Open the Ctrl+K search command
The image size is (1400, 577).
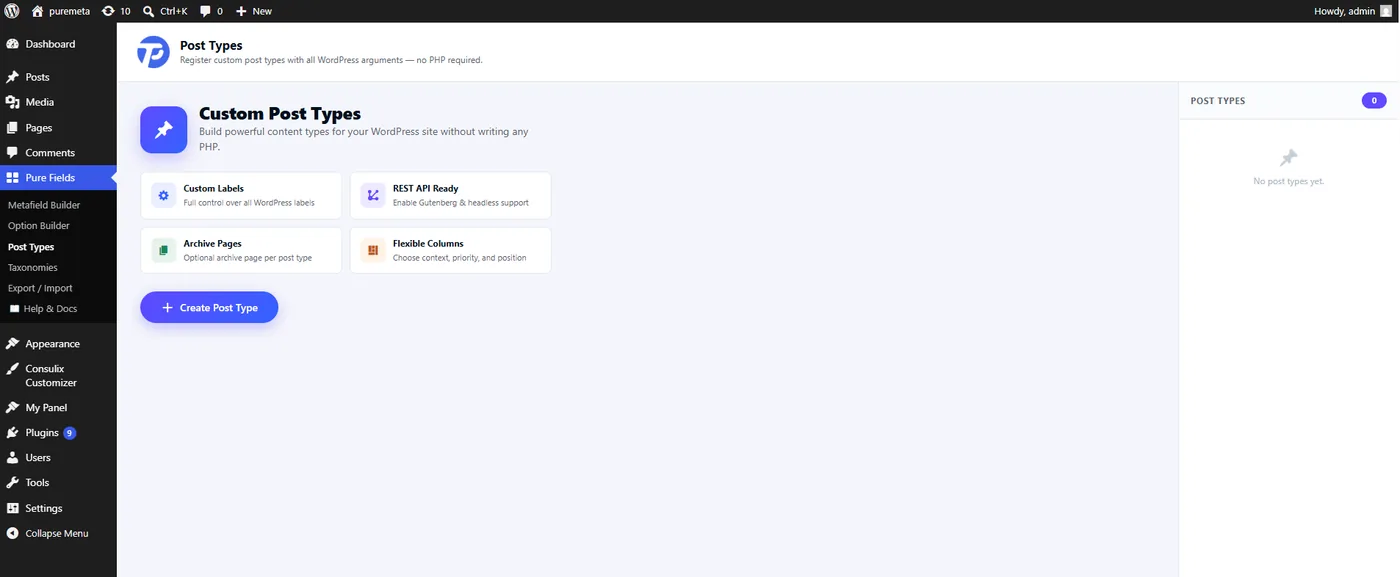coord(165,11)
